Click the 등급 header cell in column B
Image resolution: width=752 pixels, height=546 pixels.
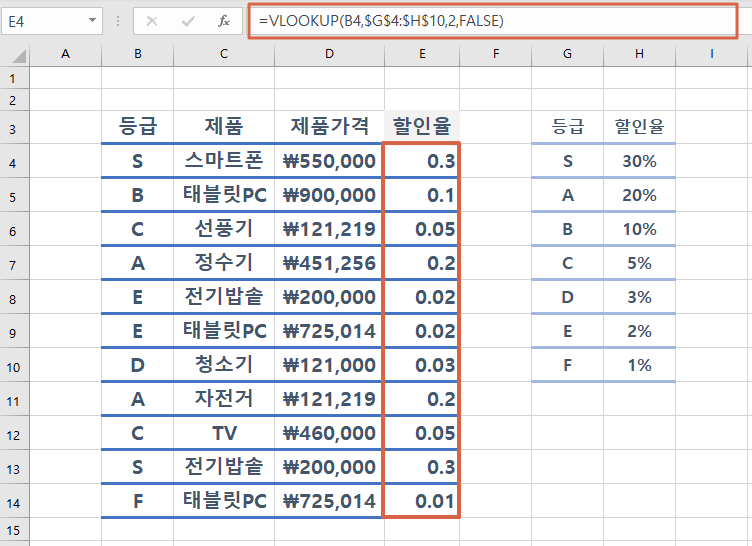(138, 127)
